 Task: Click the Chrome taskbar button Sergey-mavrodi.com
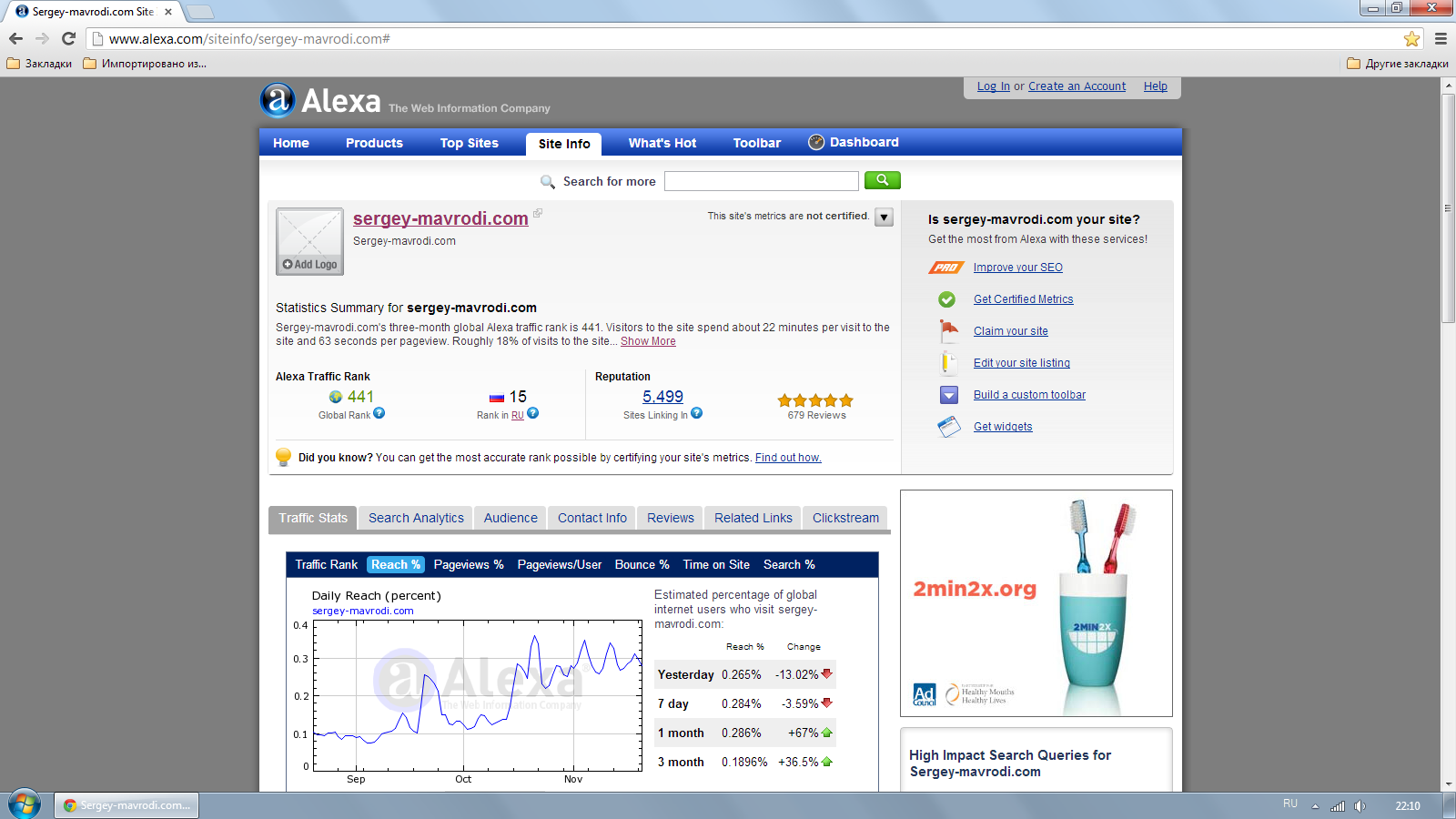[126, 805]
